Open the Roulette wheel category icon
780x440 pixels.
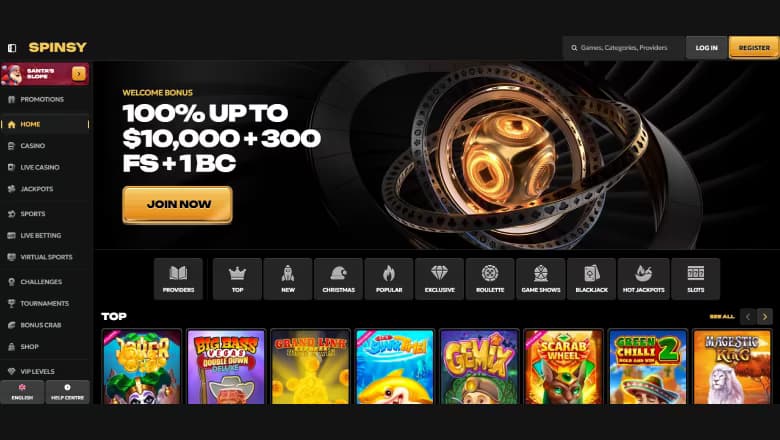click(x=490, y=279)
